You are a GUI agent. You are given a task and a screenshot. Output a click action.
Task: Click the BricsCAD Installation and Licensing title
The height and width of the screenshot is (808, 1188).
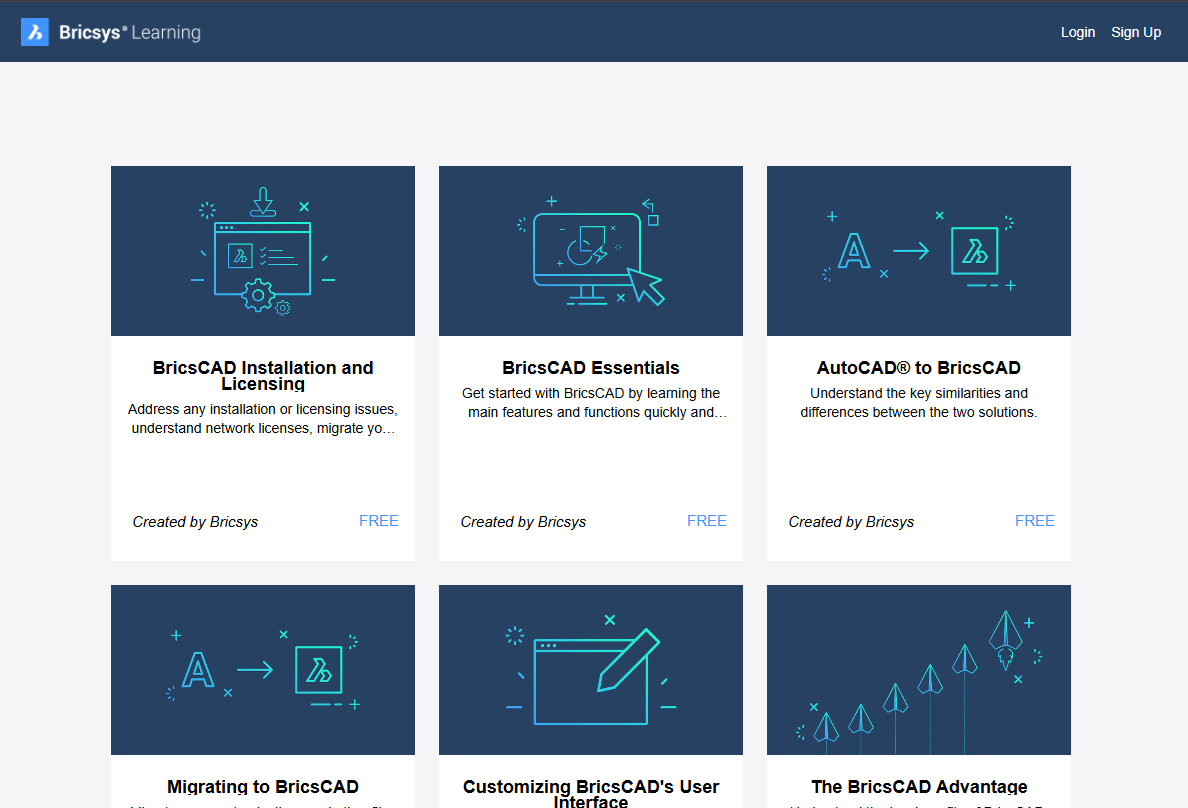263,376
